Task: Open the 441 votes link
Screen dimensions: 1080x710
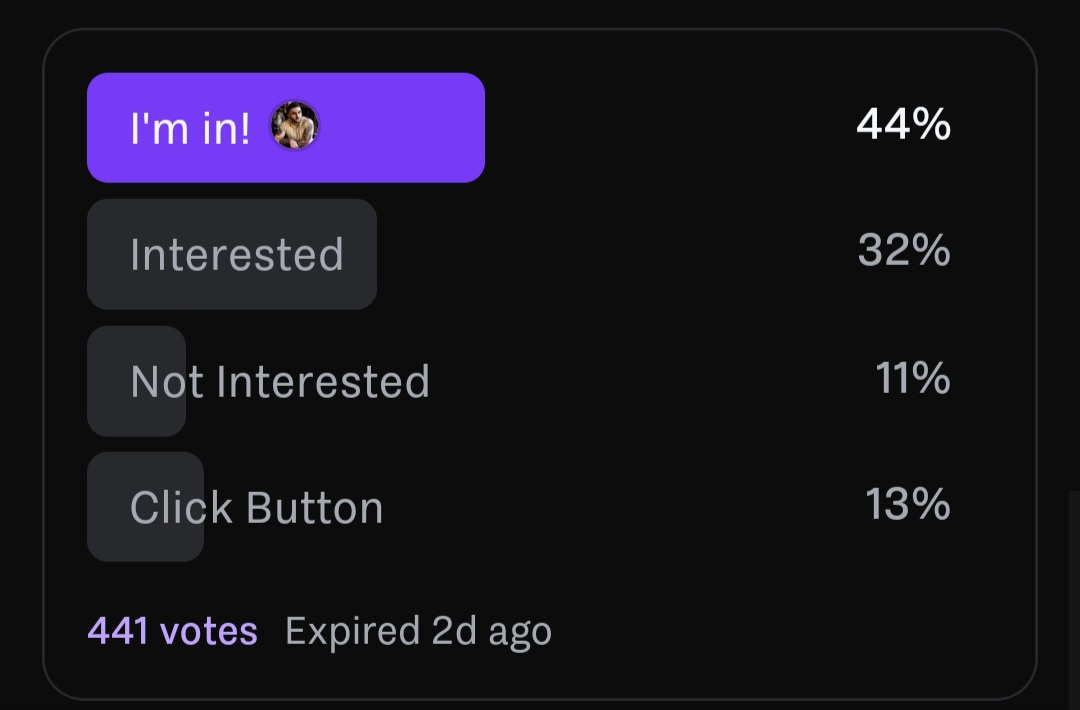Action: point(172,631)
